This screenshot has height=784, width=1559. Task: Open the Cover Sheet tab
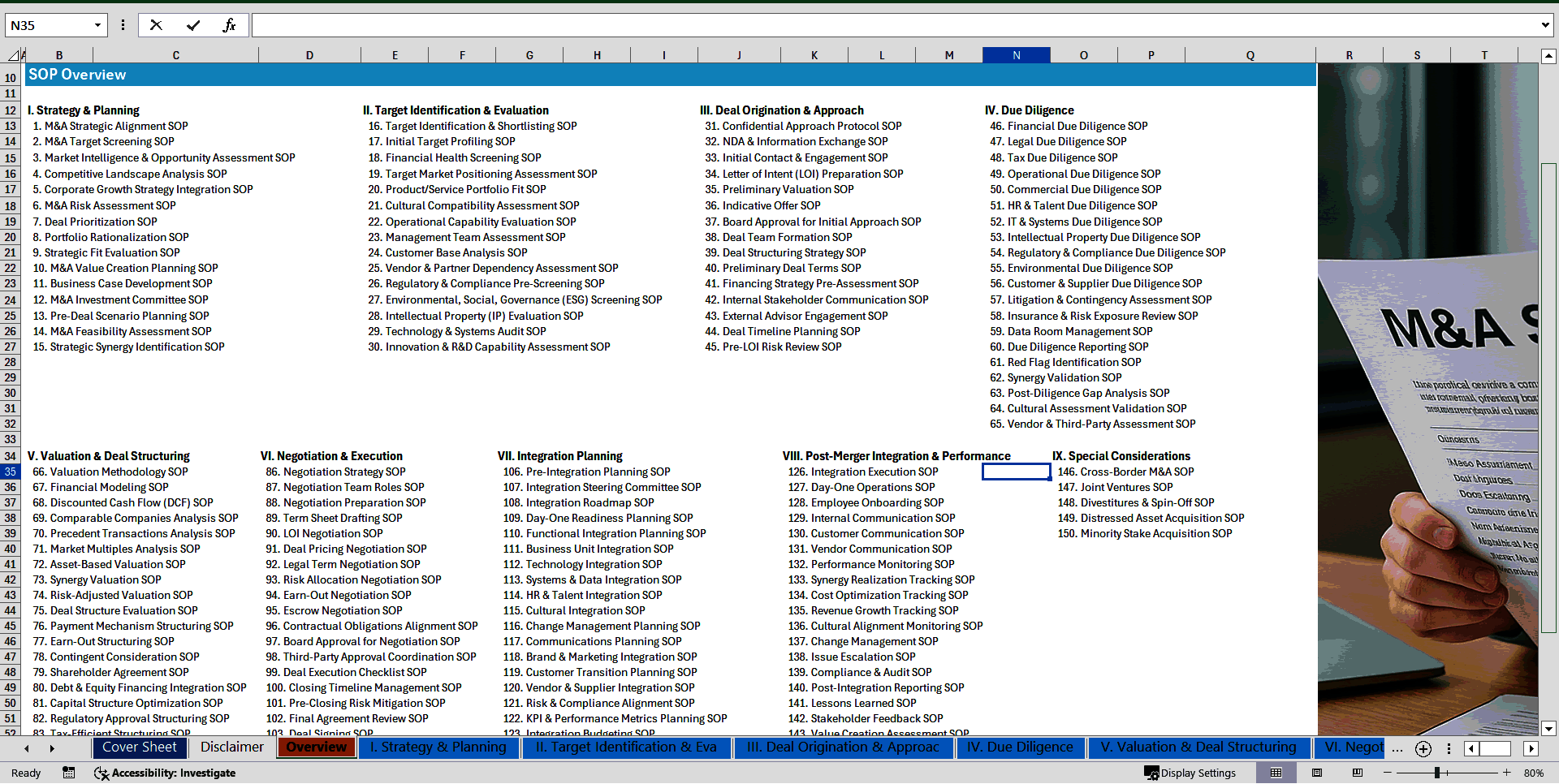(139, 747)
